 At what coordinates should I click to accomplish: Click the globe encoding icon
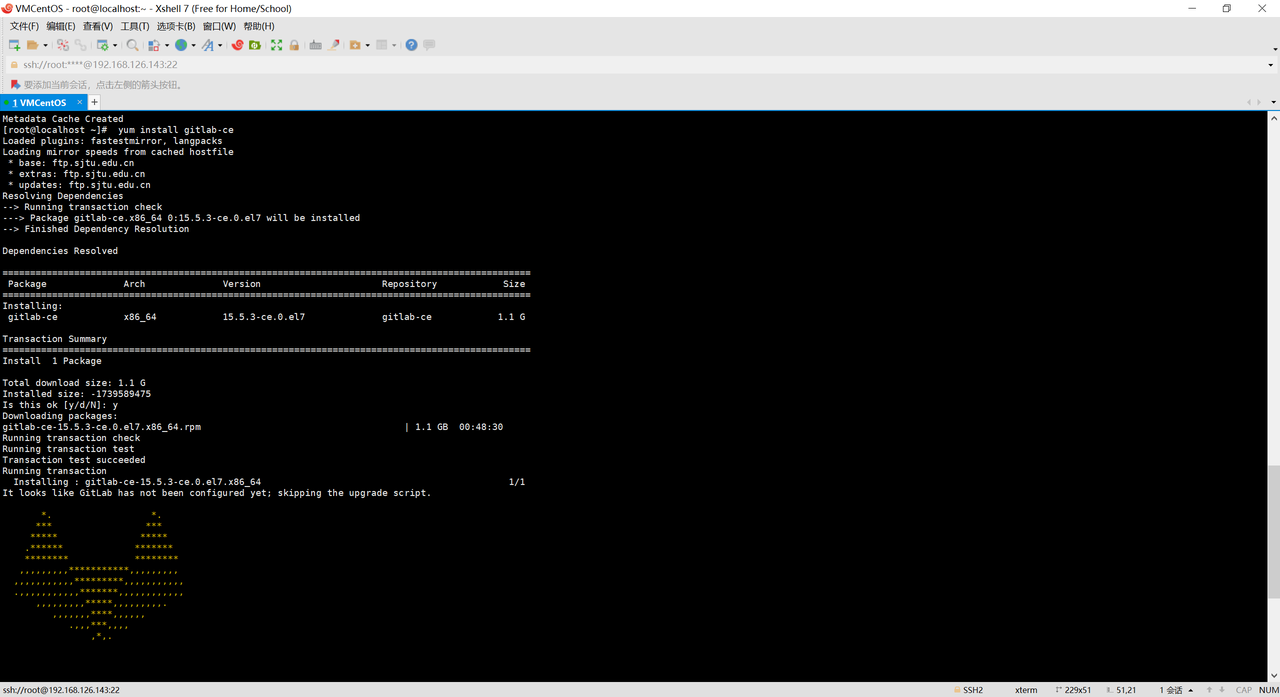coord(181,45)
